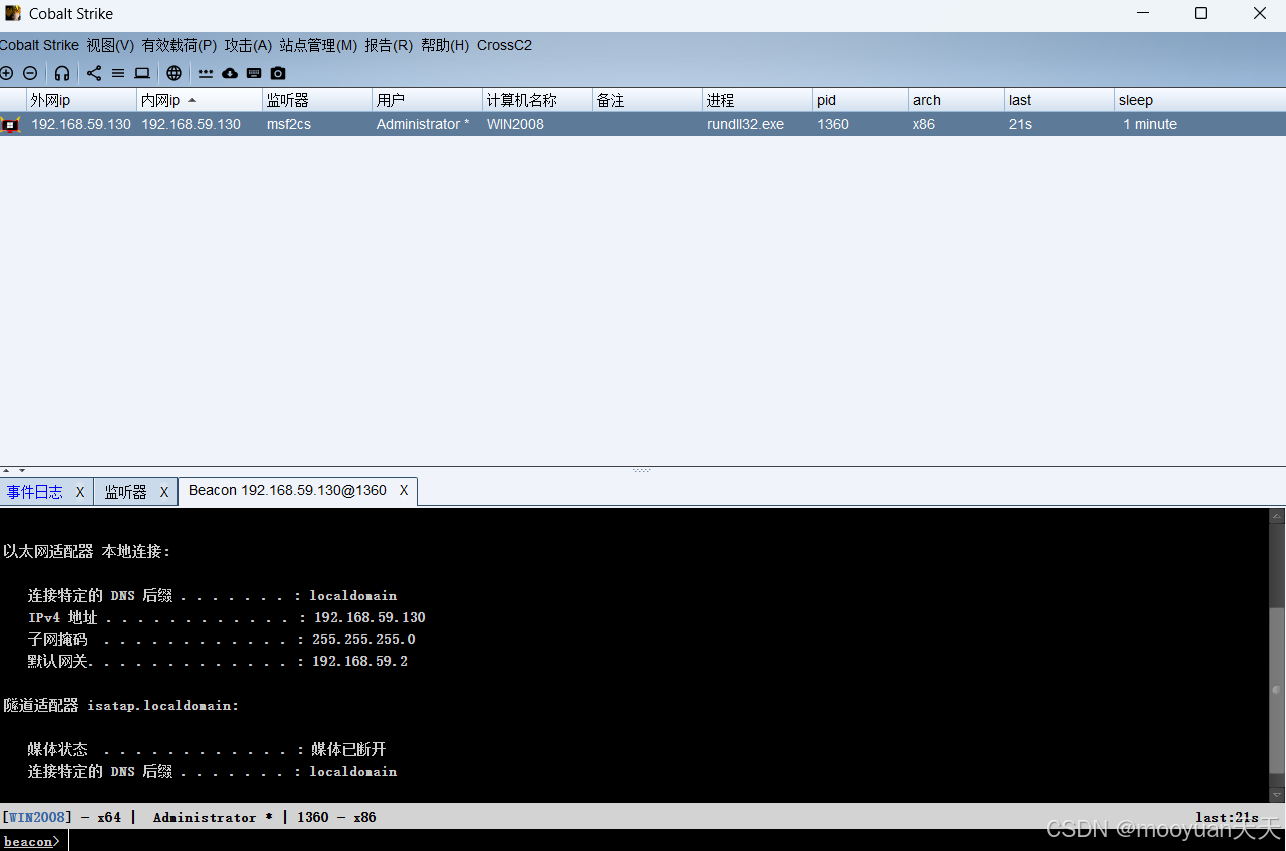Click the [WIN2008] status bar label

click(37, 817)
